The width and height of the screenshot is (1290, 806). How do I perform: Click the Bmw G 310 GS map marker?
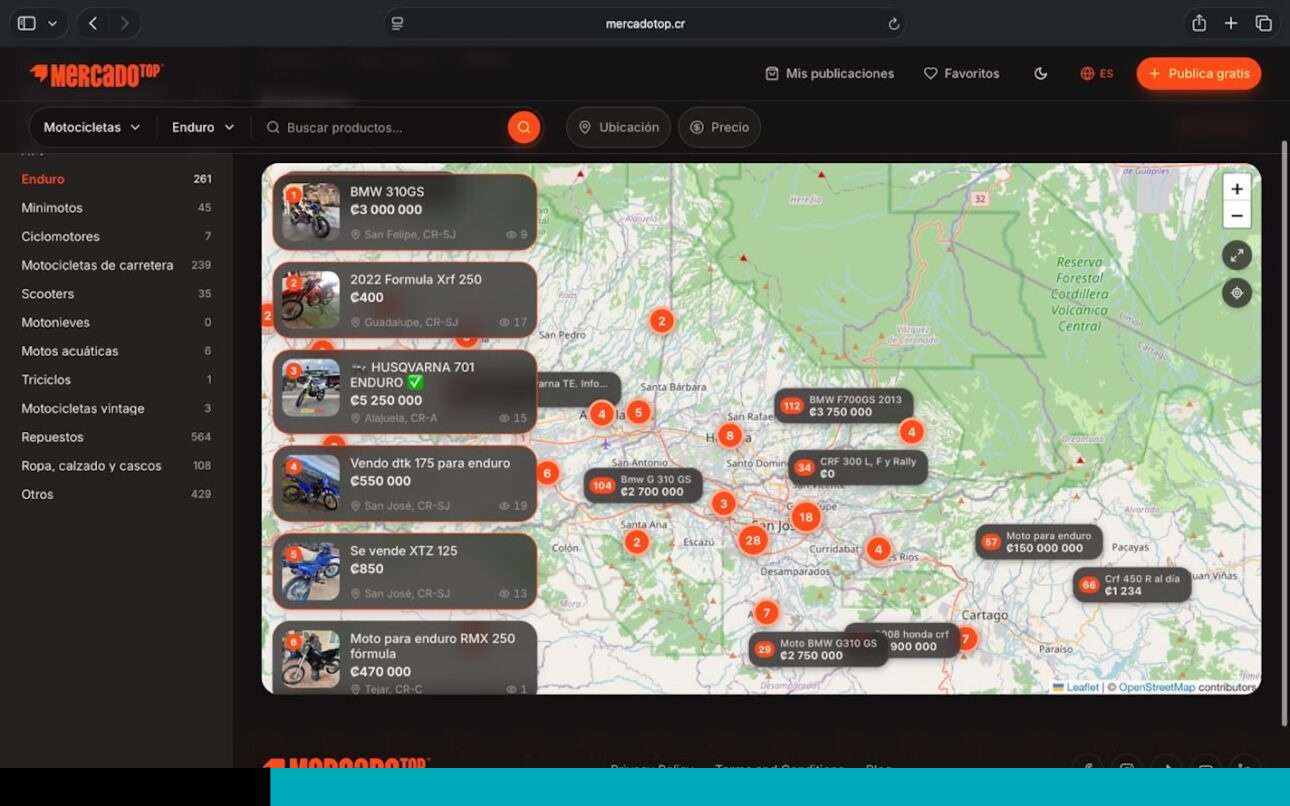pyautogui.click(x=644, y=485)
